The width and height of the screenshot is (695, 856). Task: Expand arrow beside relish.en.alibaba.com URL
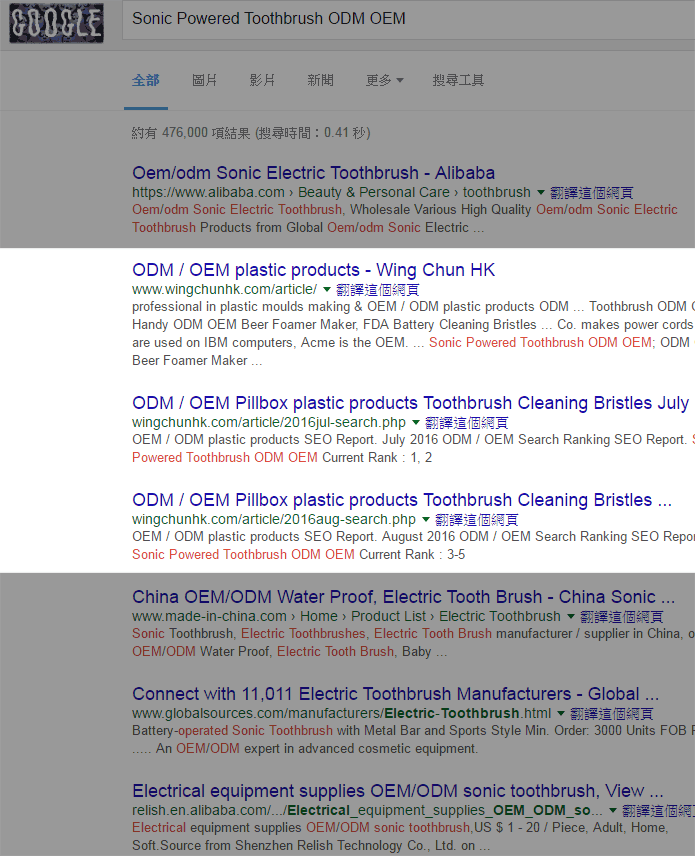[x=613, y=810]
